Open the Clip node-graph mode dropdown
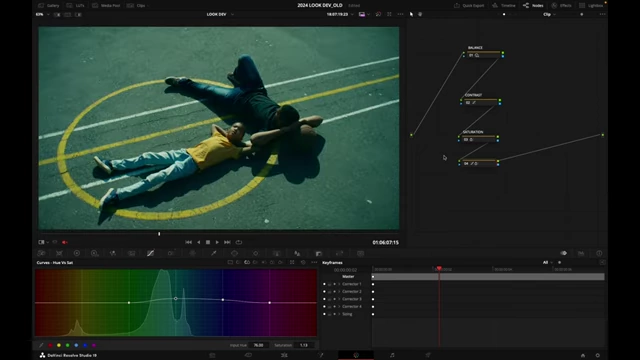 (x=549, y=14)
